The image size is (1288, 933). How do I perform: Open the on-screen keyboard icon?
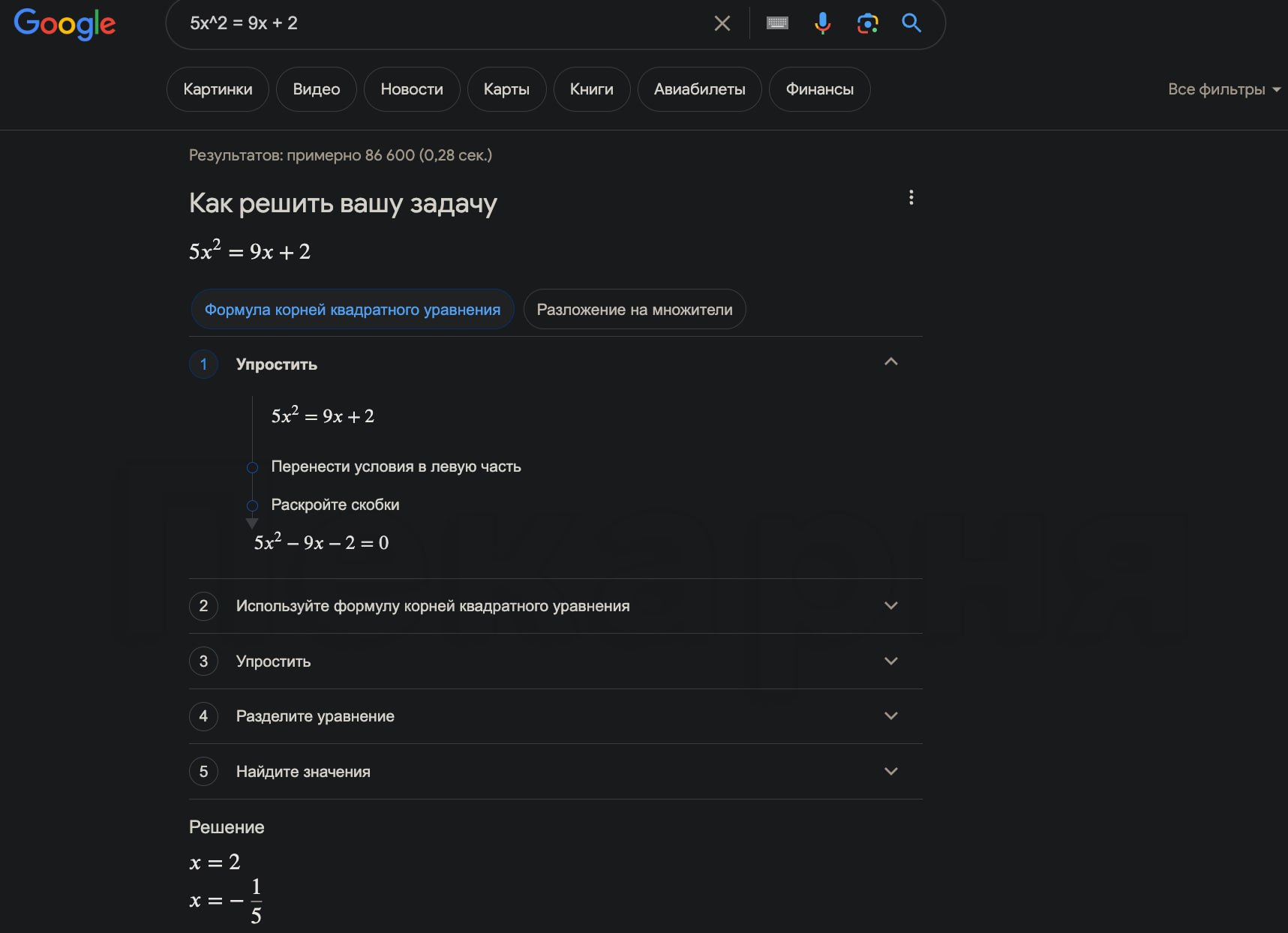click(777, 23)
